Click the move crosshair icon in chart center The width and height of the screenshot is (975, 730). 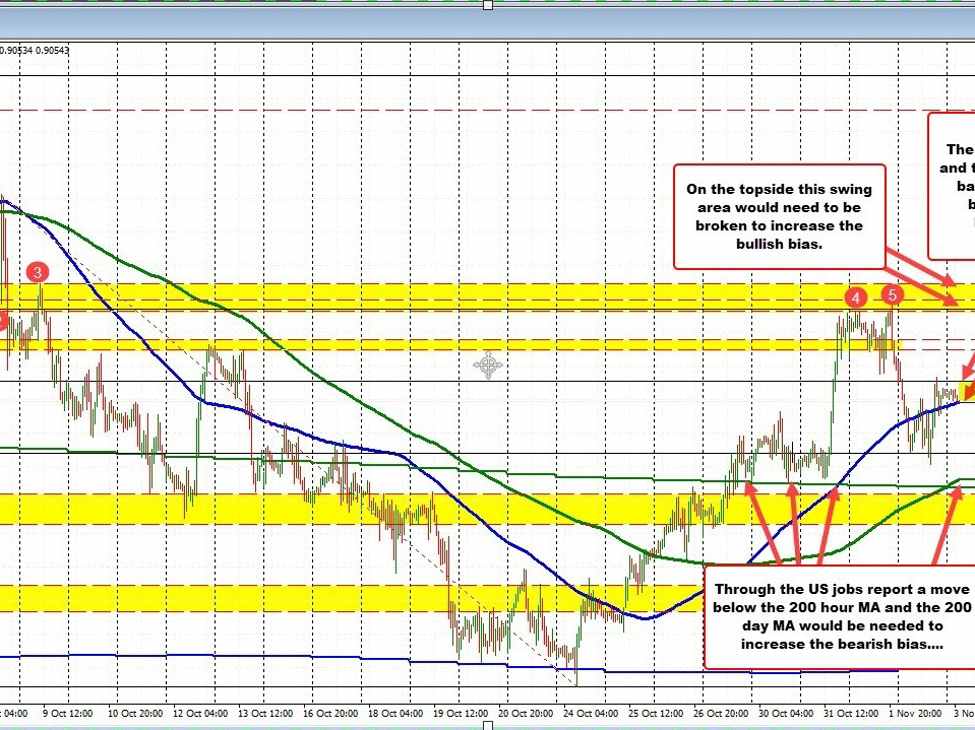486,366
